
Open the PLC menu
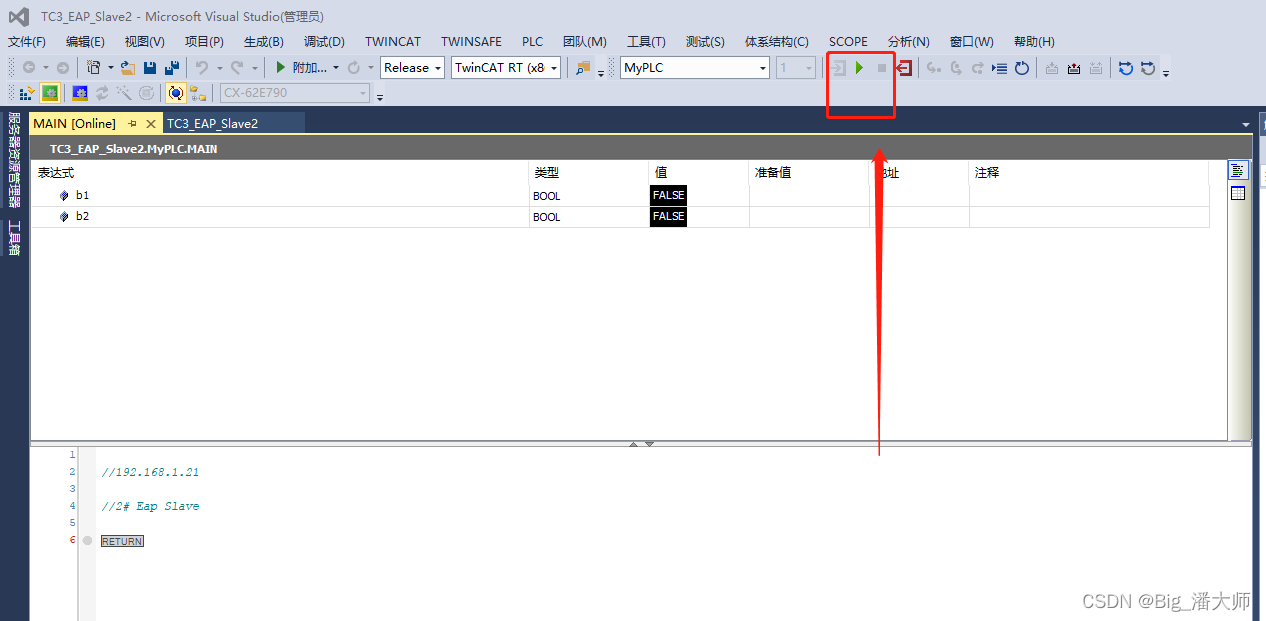click(533, 42)
